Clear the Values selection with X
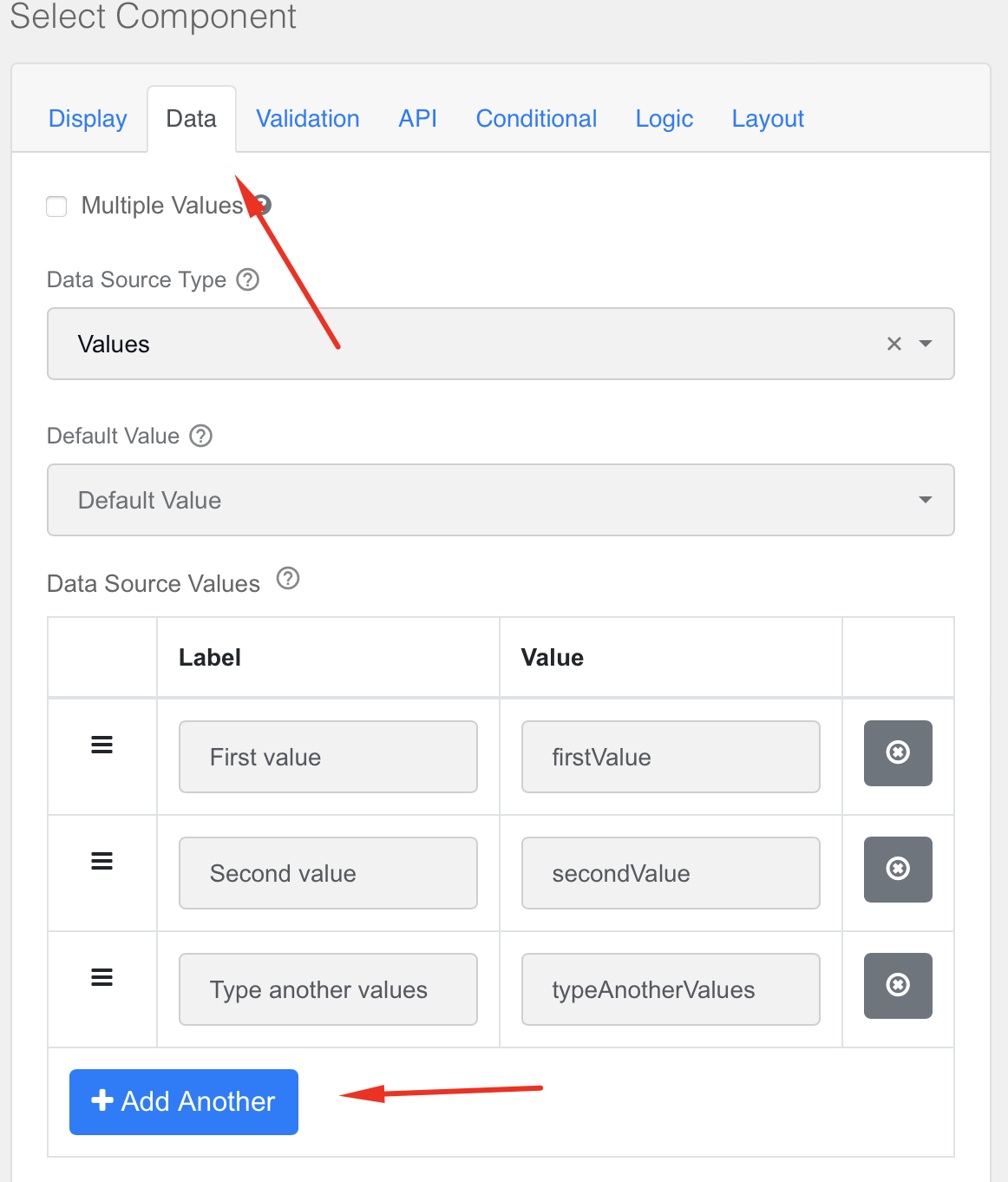Screen dimensions: 1008x1182 894,344
